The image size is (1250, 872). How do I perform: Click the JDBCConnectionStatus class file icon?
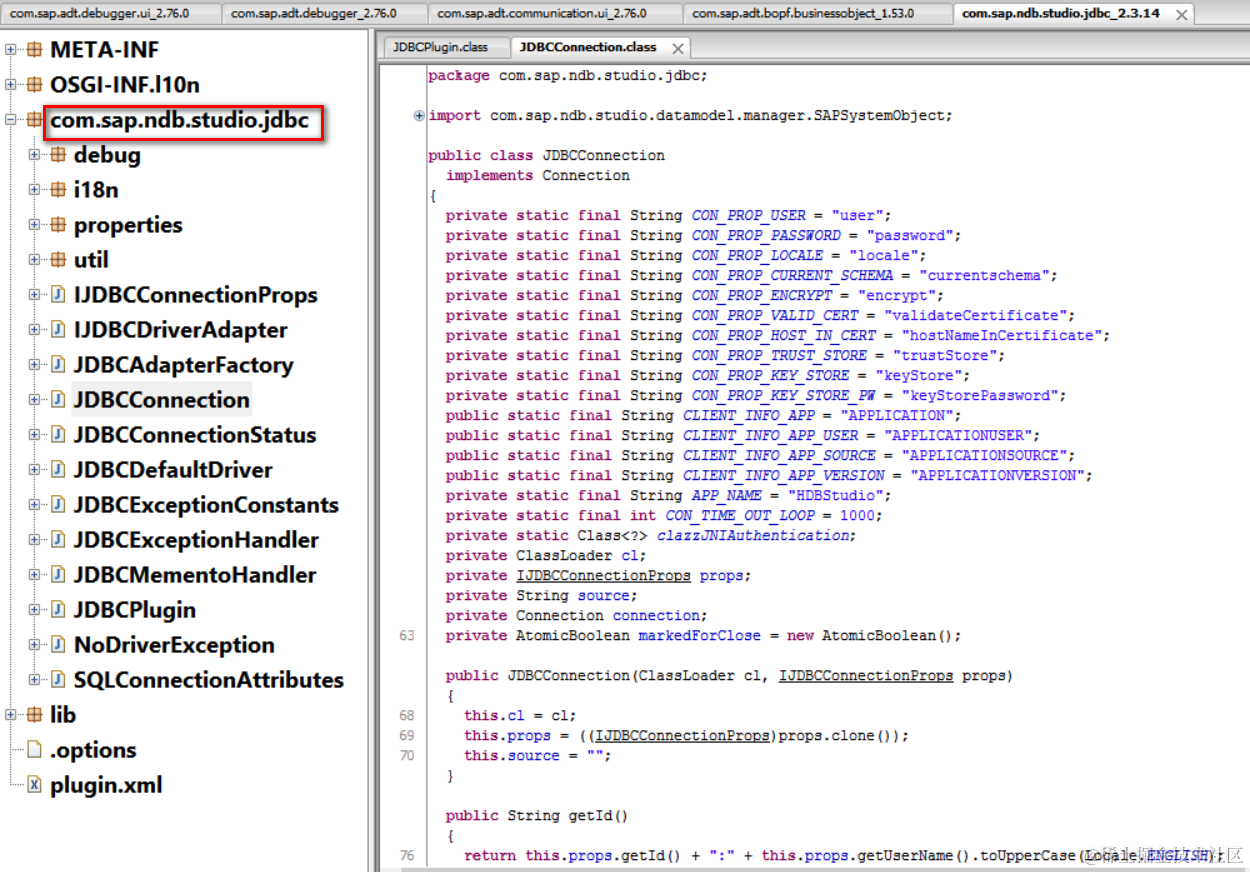(x=58, y=435)
